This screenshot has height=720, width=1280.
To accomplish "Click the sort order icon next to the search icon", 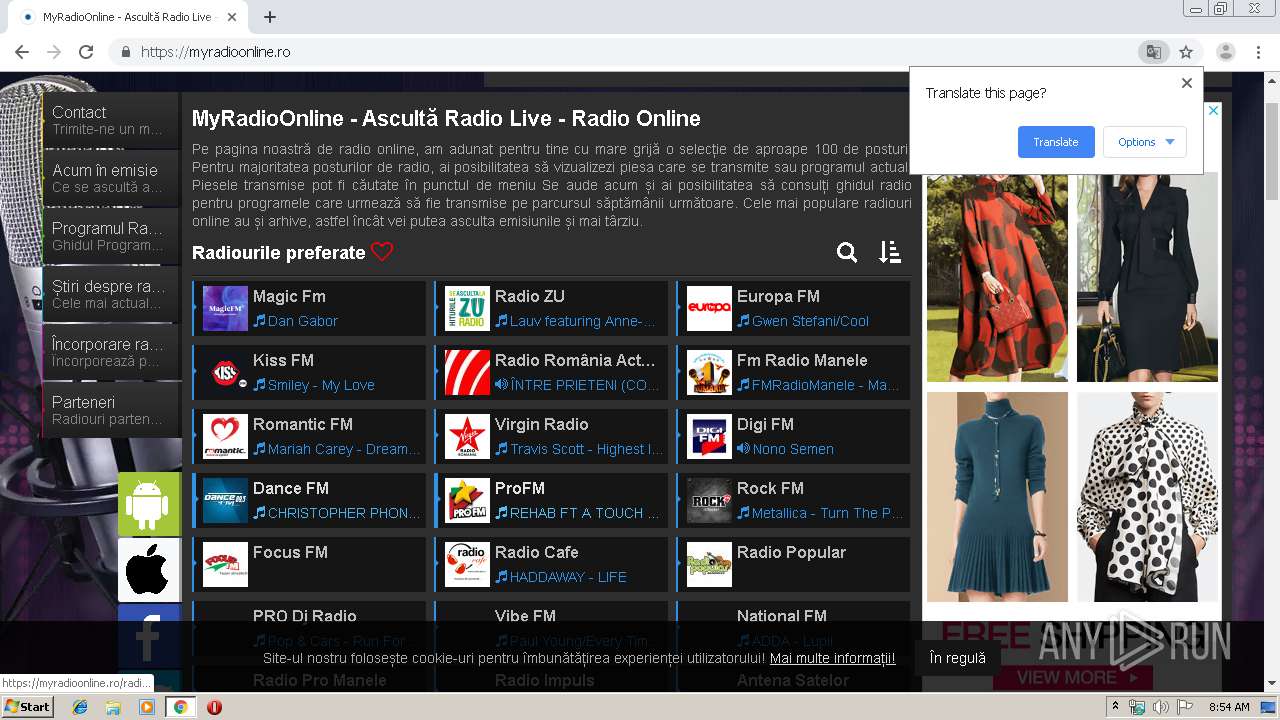I will [890, 253].
